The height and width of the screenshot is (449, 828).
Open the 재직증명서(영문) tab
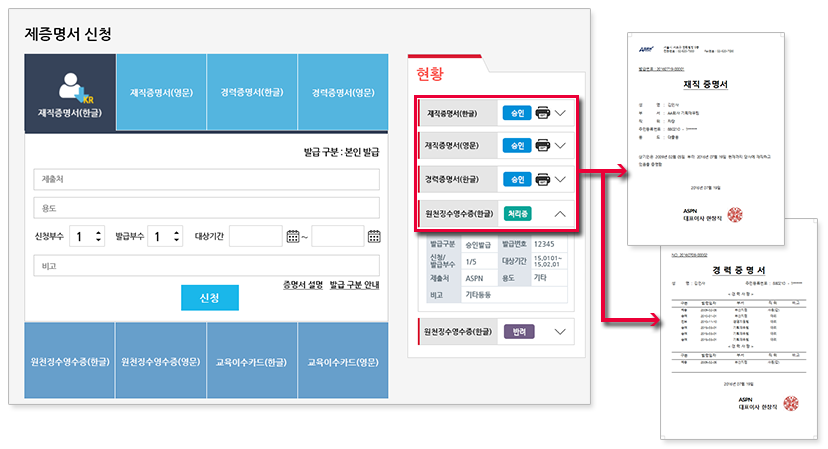(161, 93)
